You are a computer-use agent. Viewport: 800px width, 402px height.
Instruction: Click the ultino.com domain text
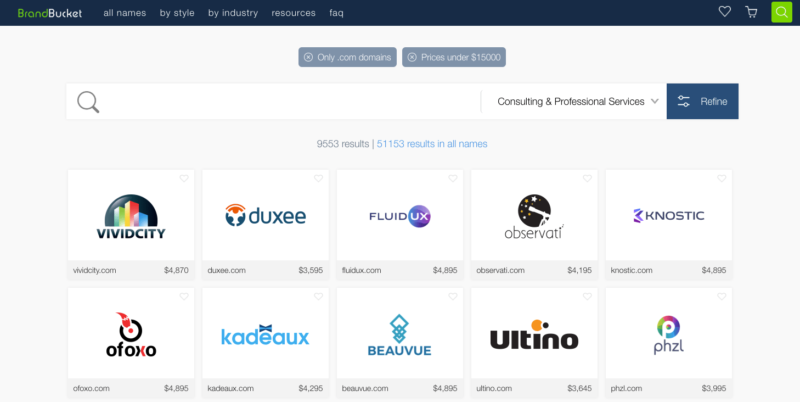(494, 388)
